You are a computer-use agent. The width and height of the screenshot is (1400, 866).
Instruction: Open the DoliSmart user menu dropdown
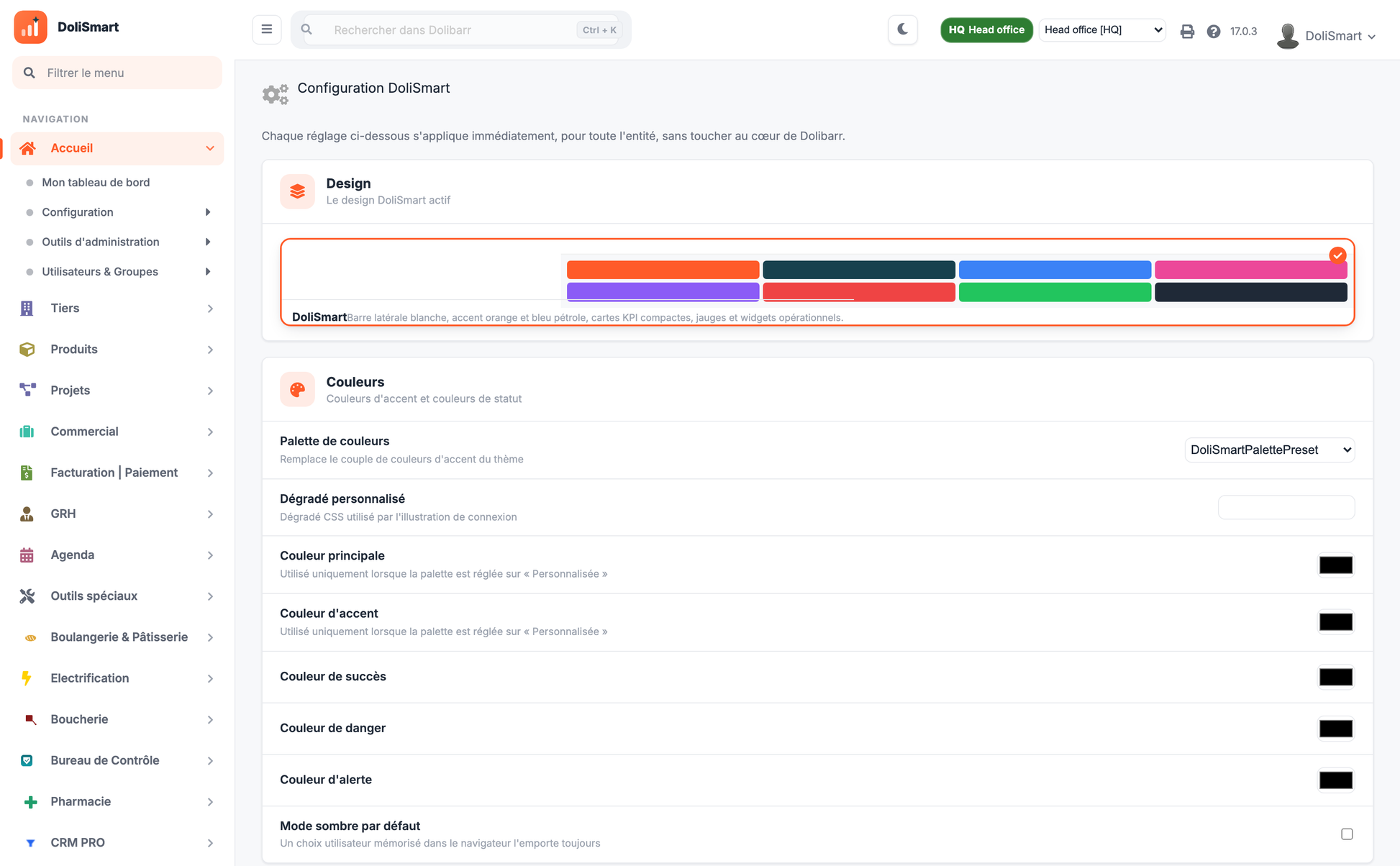[x=1340, y=36]
